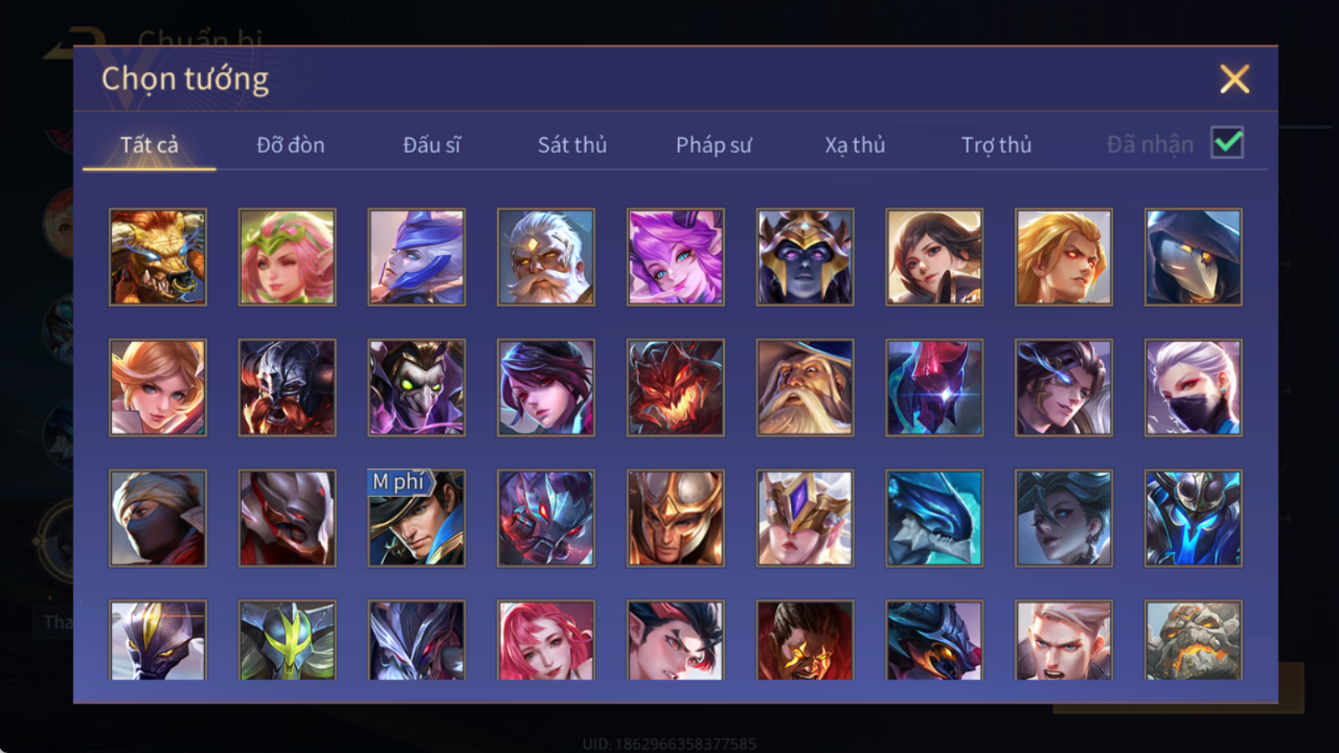Select the hooded plague-mask hero portrait

[1194, 257]
